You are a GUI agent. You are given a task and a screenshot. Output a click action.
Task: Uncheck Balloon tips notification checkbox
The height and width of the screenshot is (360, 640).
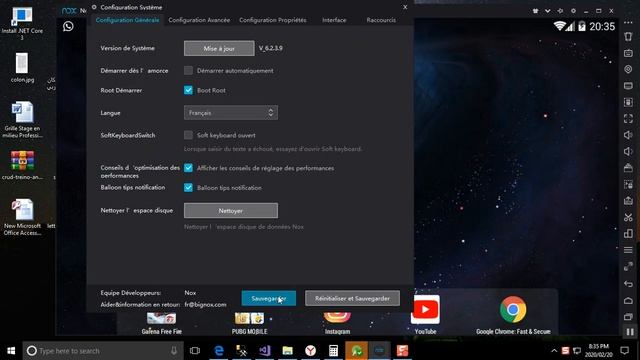pos(188,187)
